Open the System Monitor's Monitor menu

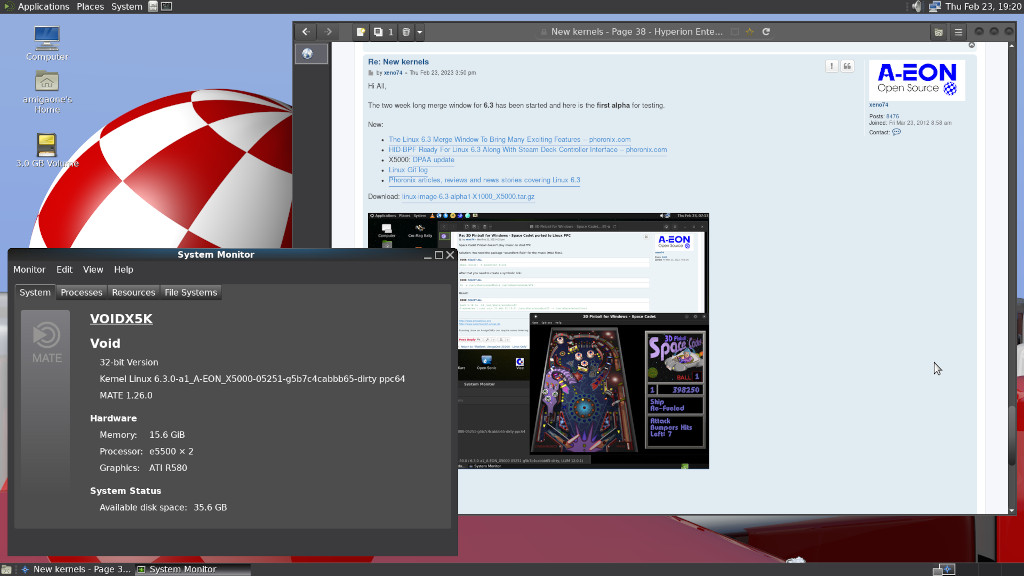29,270
